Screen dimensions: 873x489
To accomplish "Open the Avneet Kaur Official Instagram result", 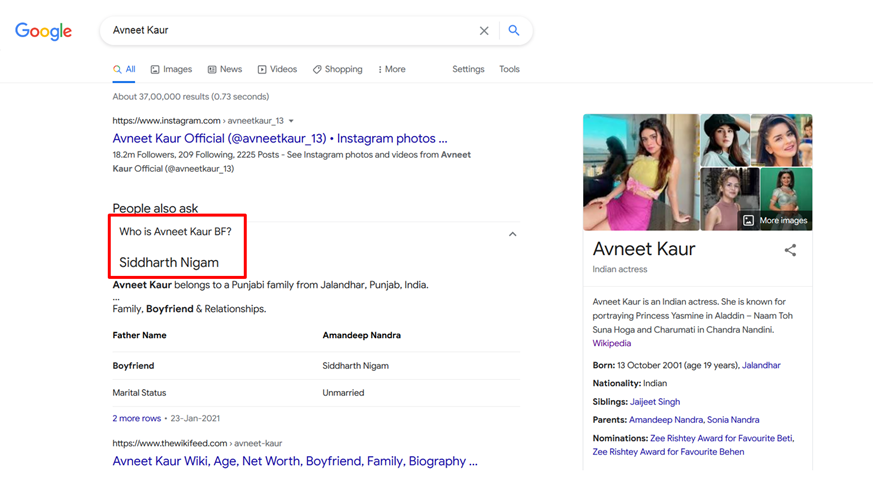I will 279,138.
